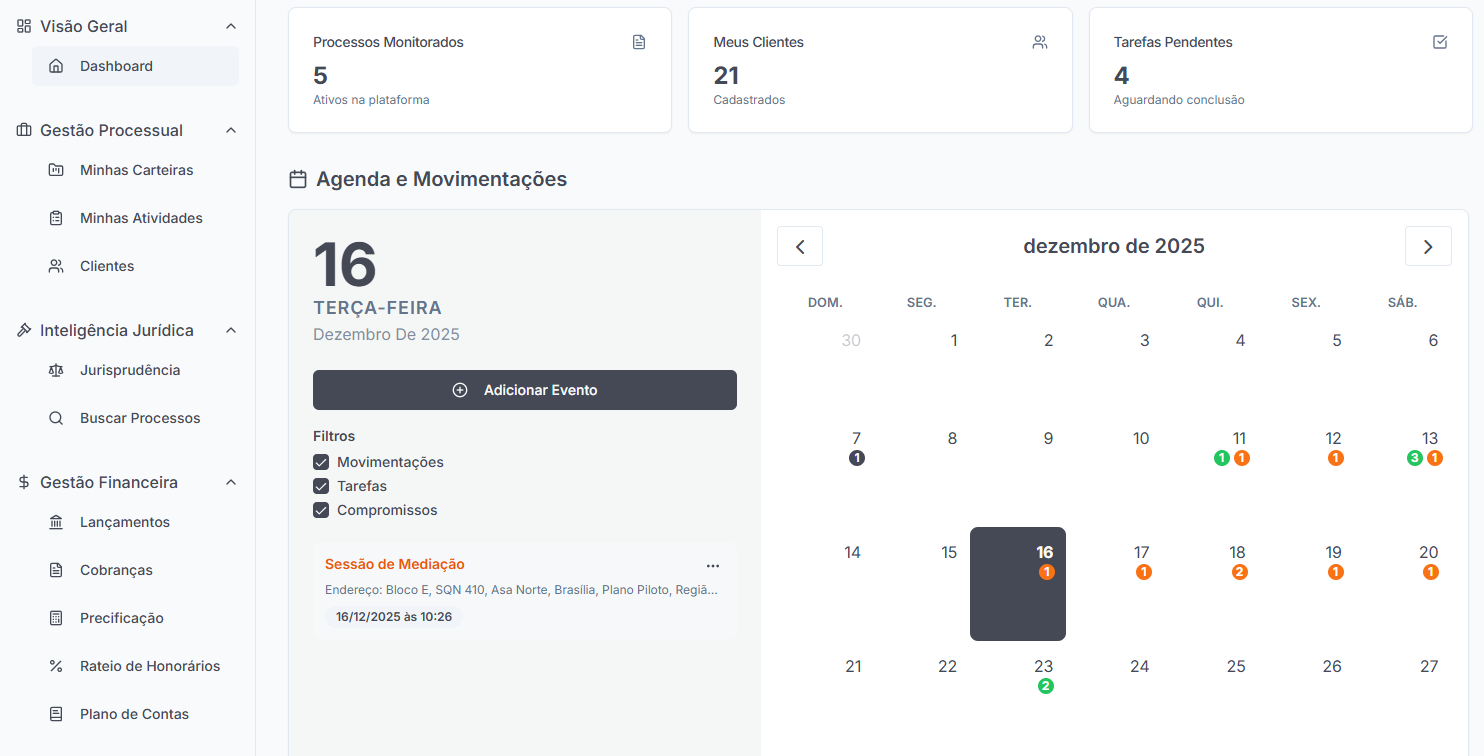Select Clientes in the sidebar
1484x756 pixels.
pyautogui.click(x=106, y=265)
